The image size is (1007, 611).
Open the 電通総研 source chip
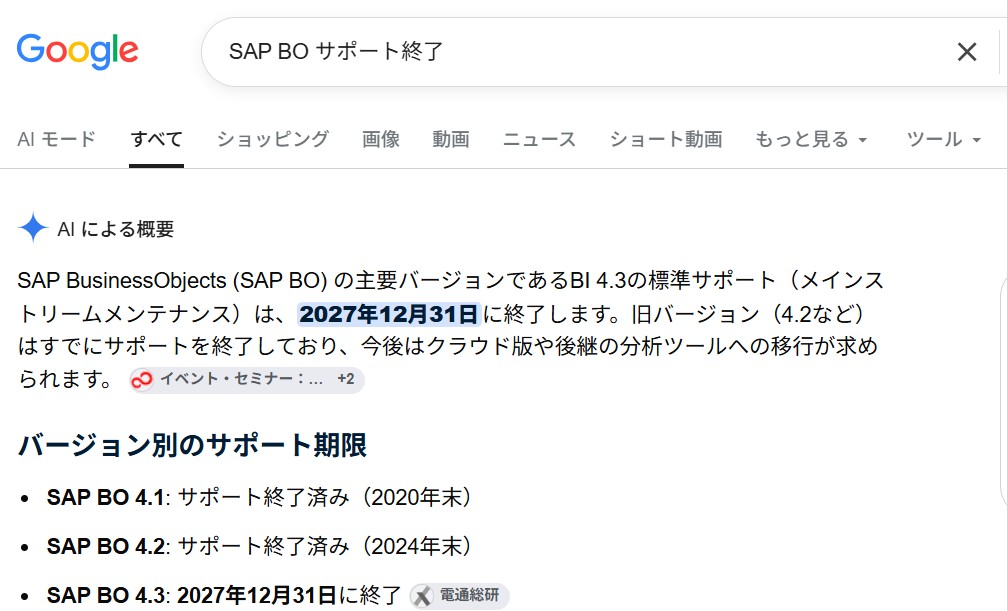click(460, 596)
